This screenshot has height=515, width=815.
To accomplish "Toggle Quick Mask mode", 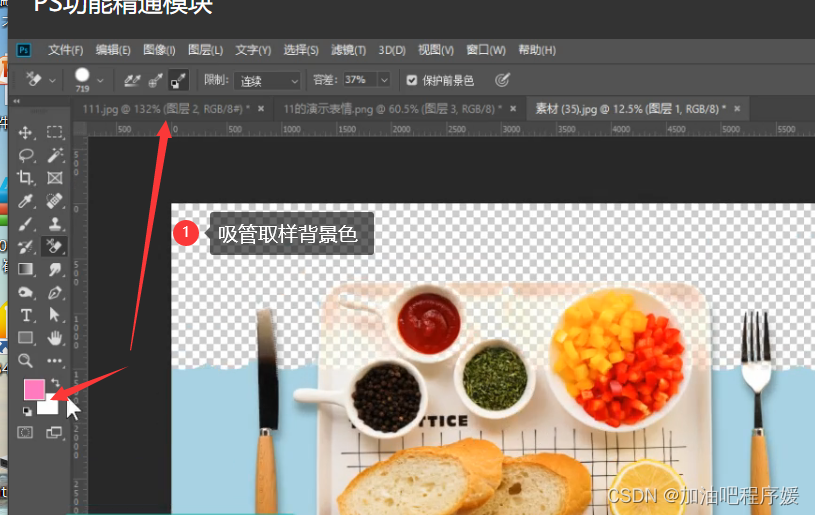I will 25,432.
